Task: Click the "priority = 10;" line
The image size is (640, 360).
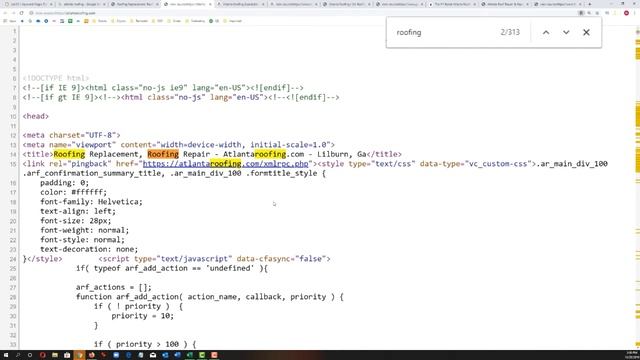Action: click(142, 316)
